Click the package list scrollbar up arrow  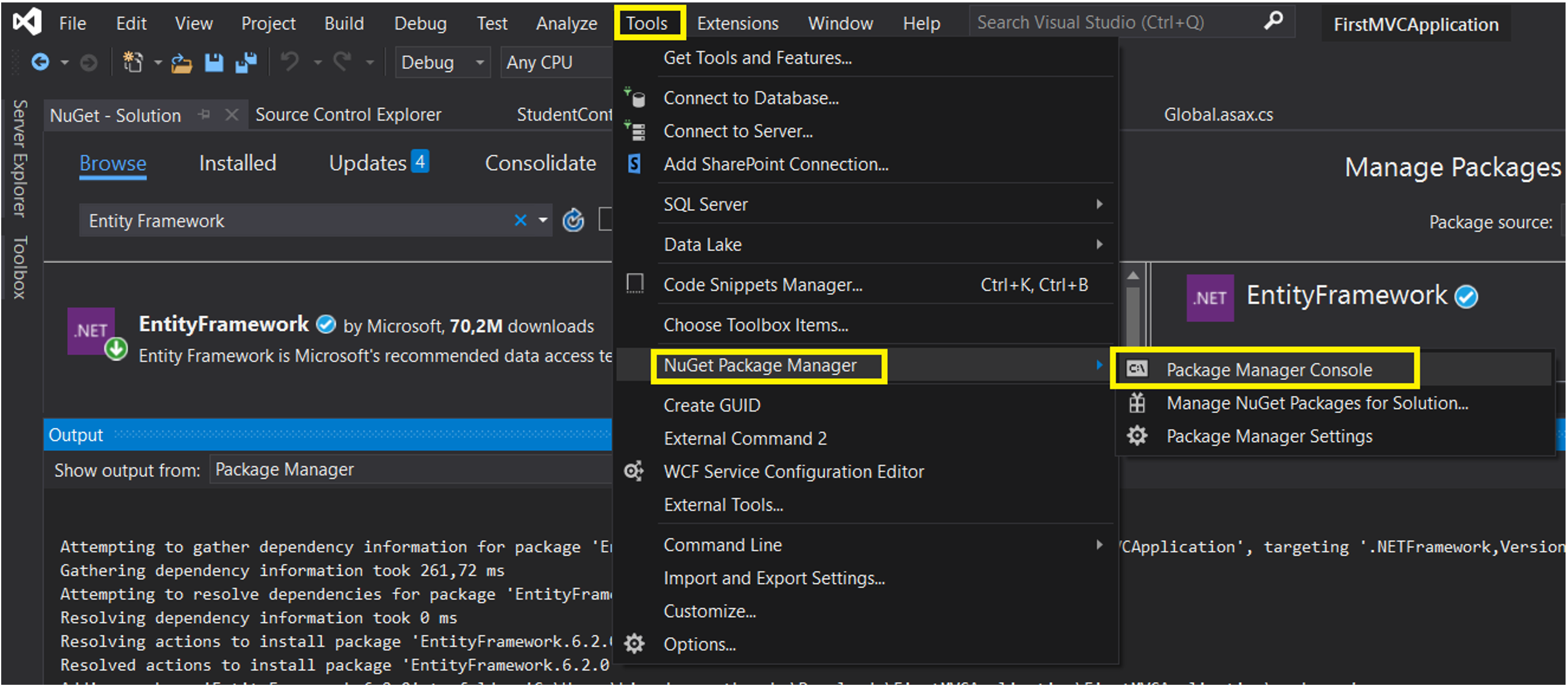tap(1133, 276)
